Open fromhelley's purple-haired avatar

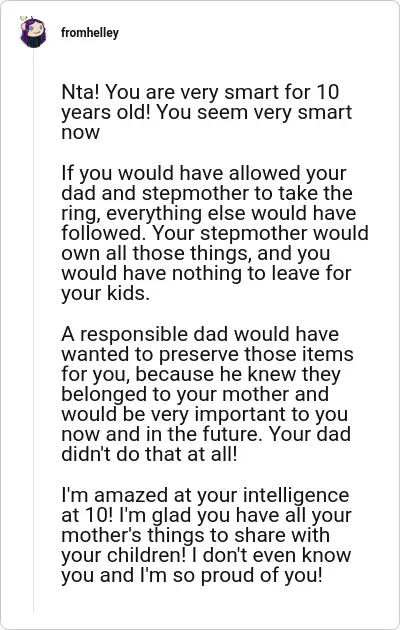(33, 32)
